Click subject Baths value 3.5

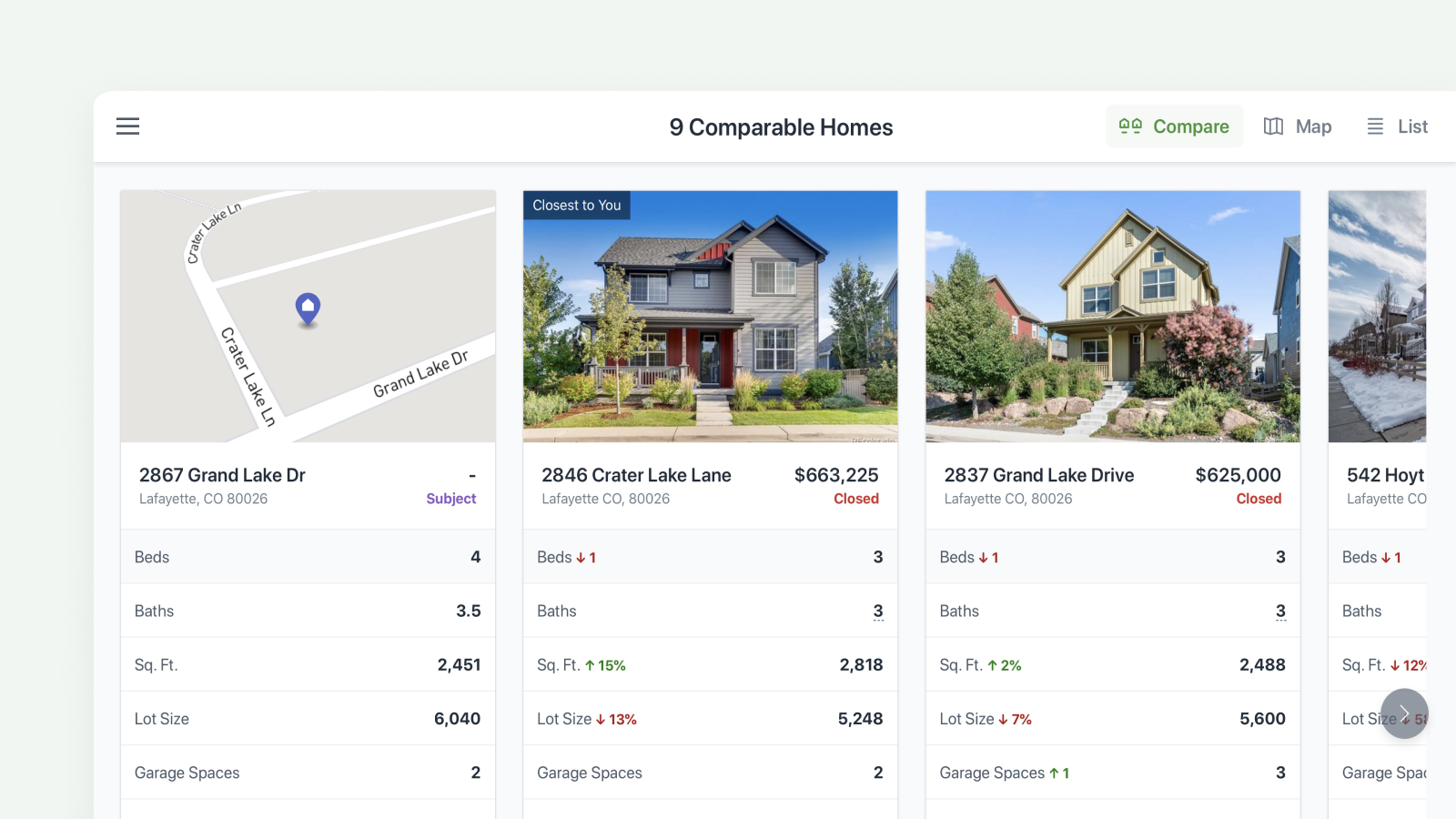(469, 611)
